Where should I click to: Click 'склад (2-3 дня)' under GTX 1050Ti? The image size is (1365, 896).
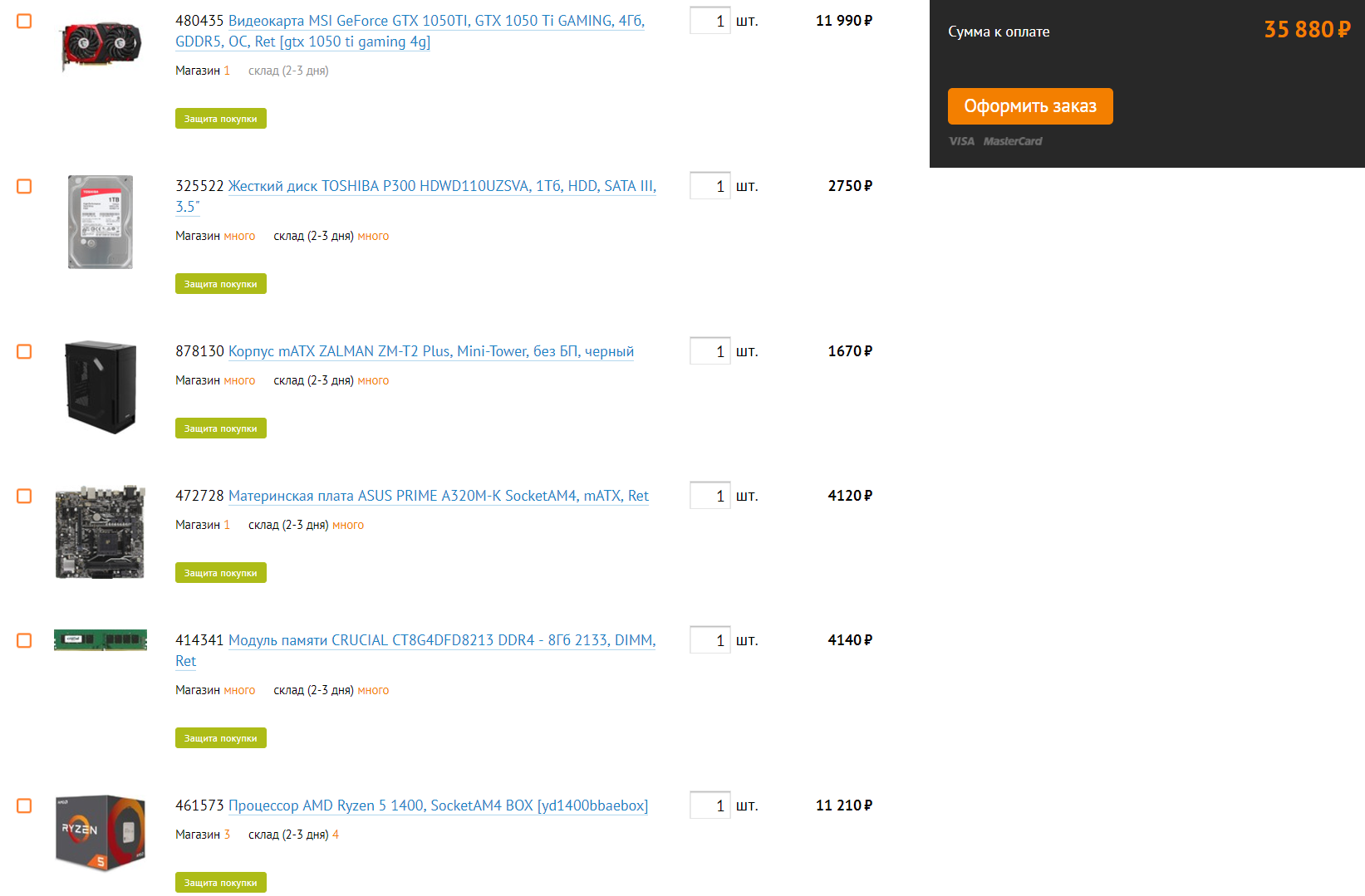coord(288,71)
